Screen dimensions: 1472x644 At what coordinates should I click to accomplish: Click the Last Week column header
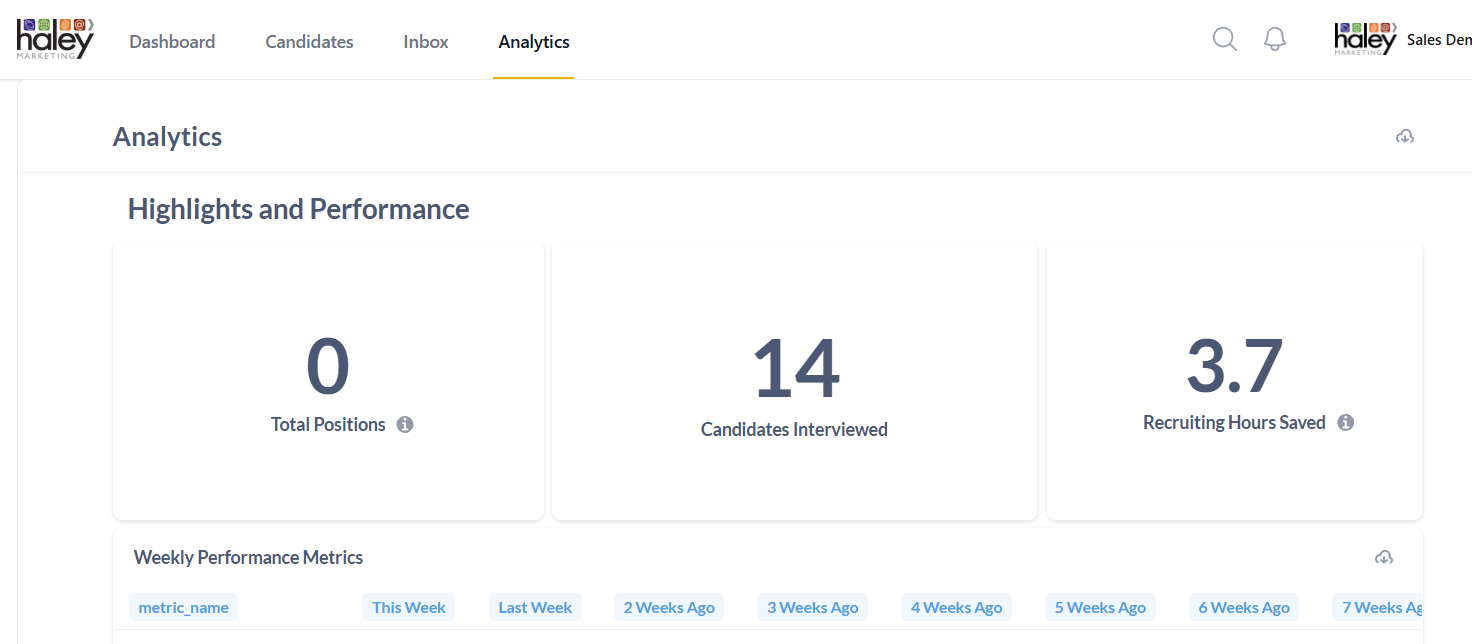pyautogui.click(x=535, y=607)
